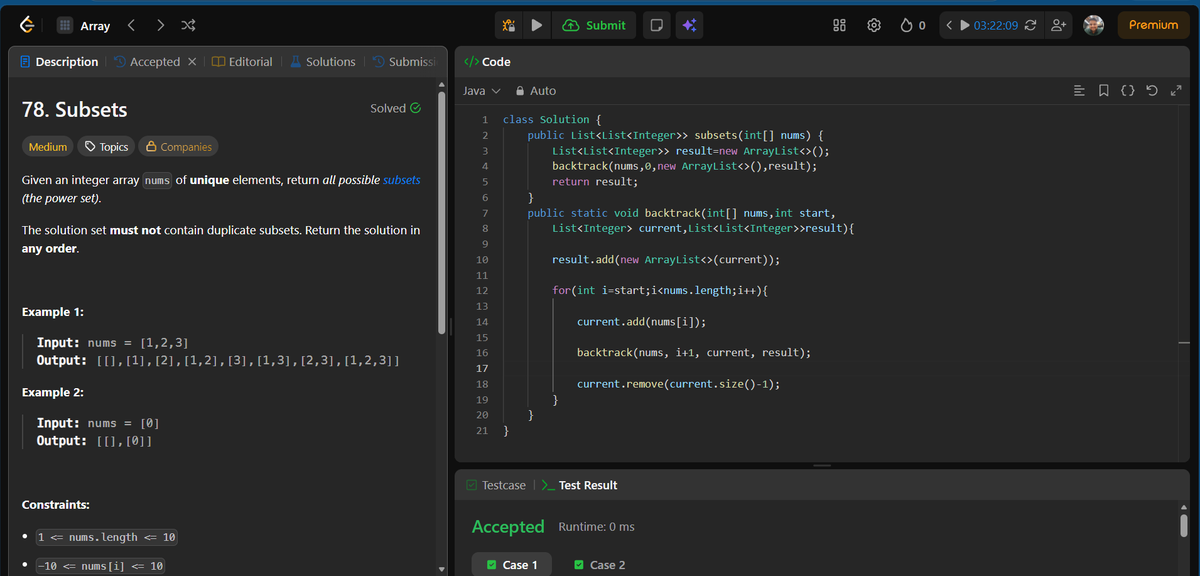Click the debugger icon beside Run
1200x576 pixels.
[508, 26]
